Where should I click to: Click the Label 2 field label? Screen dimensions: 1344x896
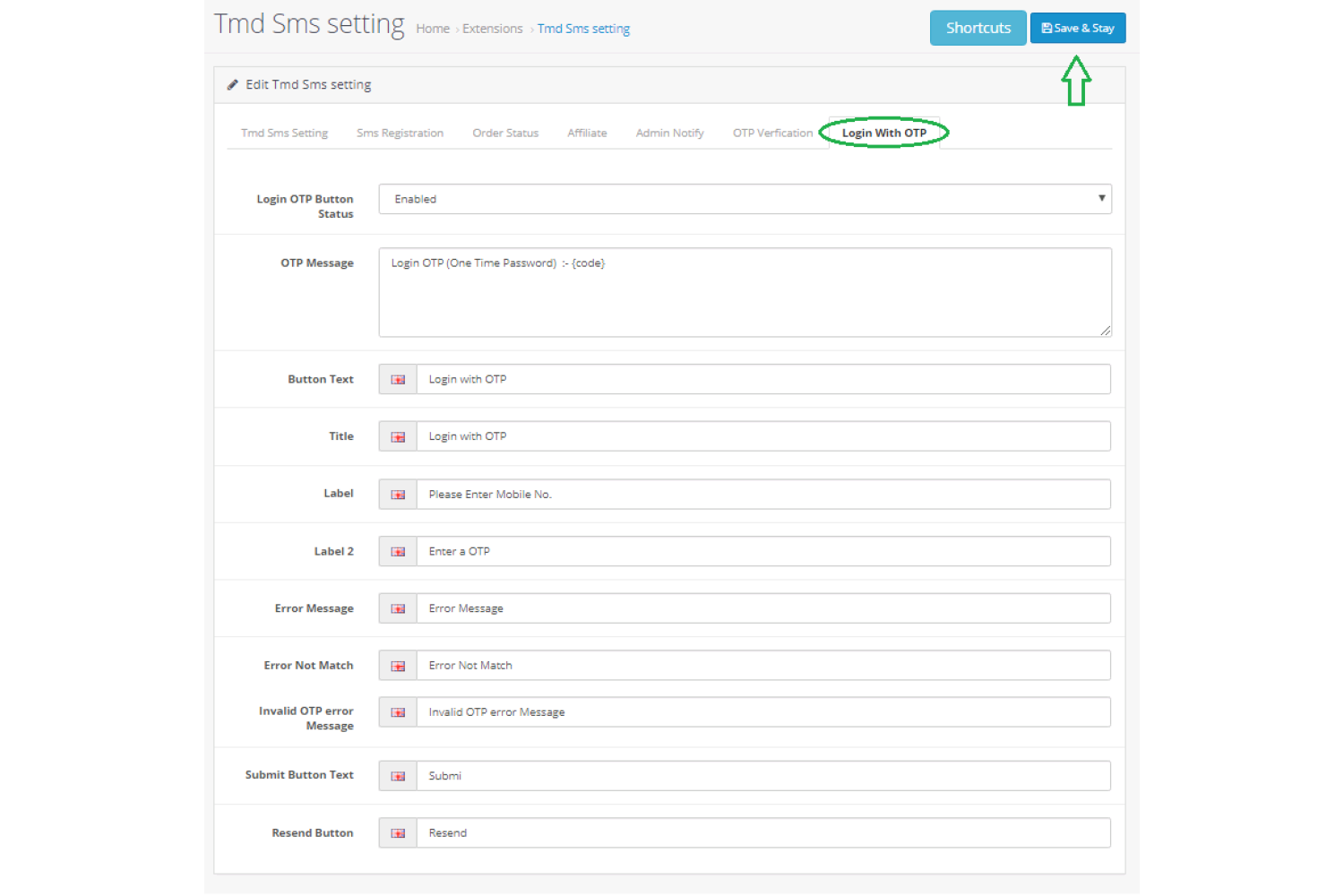[x=333, y=551]
